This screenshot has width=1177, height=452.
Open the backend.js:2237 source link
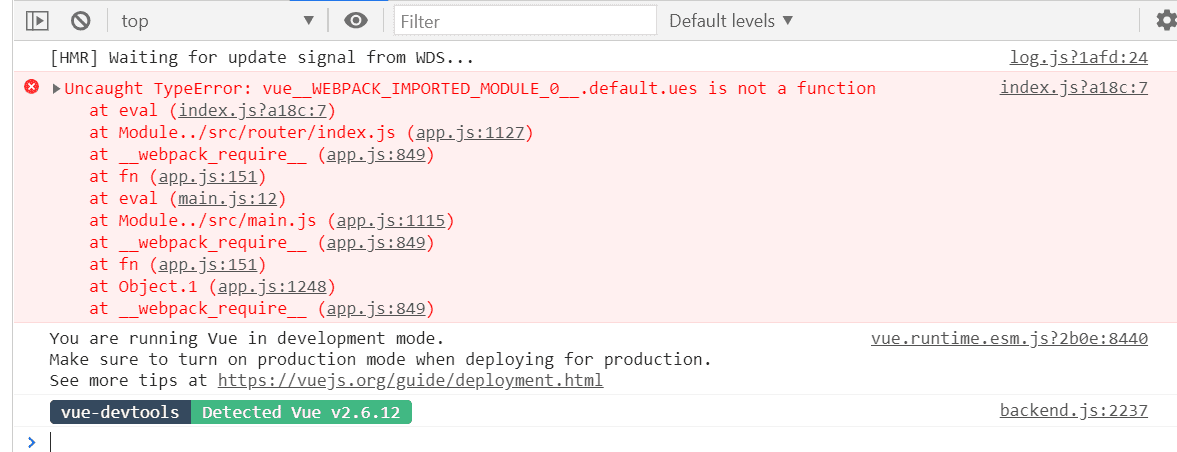pyautogui.click(x=1073, y=410)
